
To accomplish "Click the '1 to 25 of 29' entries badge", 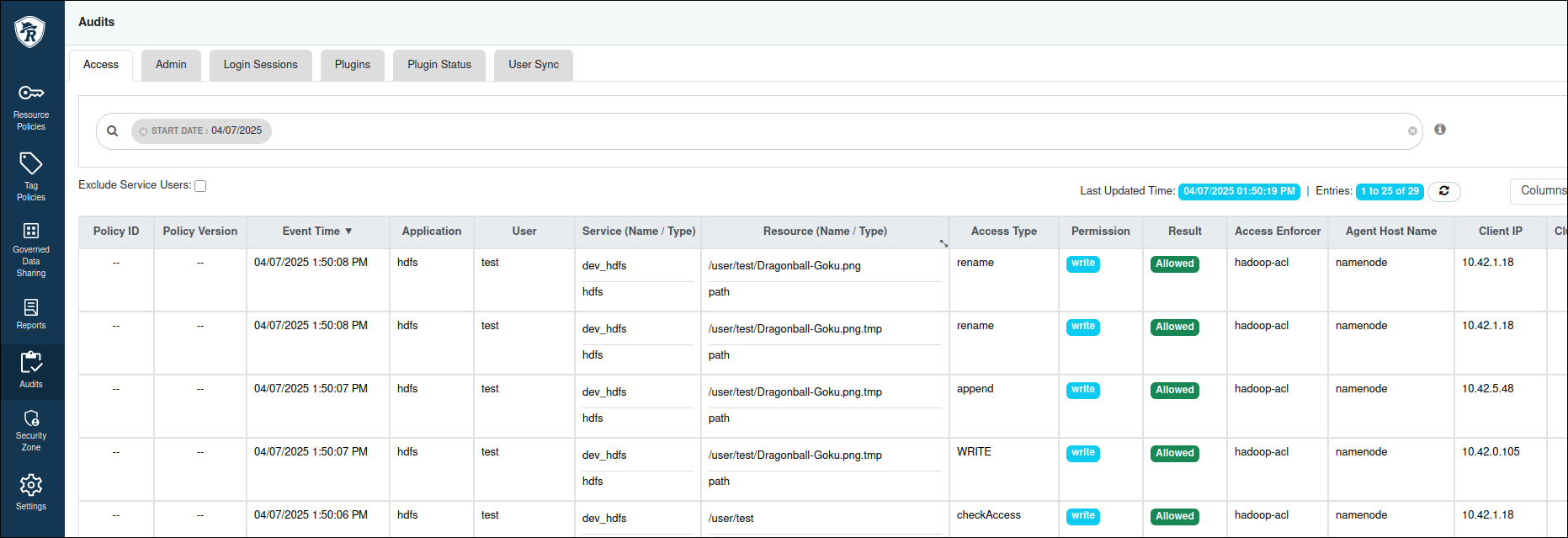I will (1390, 191).
